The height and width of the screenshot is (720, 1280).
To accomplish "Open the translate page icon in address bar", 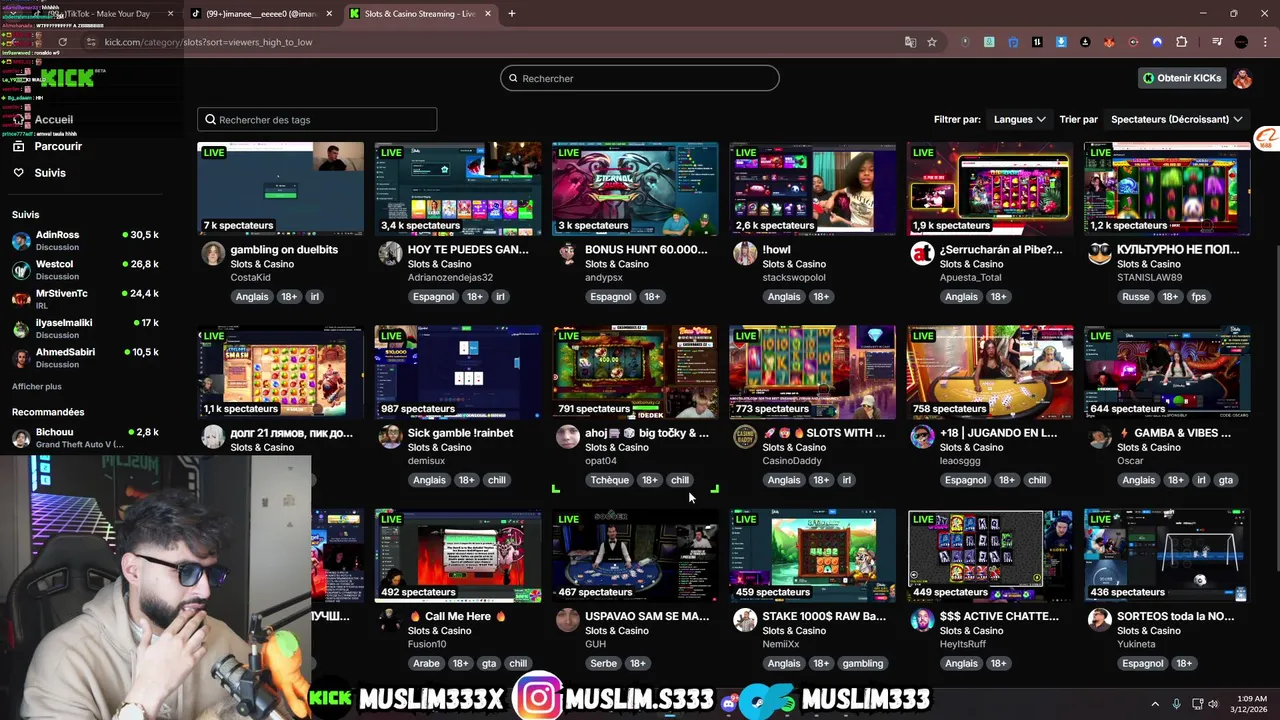I will [x=910, y=42].
